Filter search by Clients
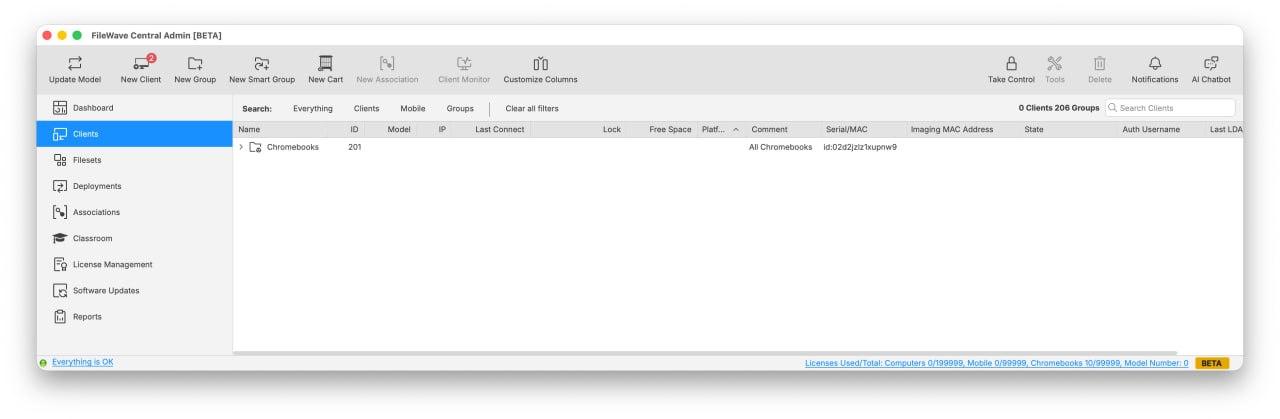This screenshot has width=1280, height=419. point(366,108)
